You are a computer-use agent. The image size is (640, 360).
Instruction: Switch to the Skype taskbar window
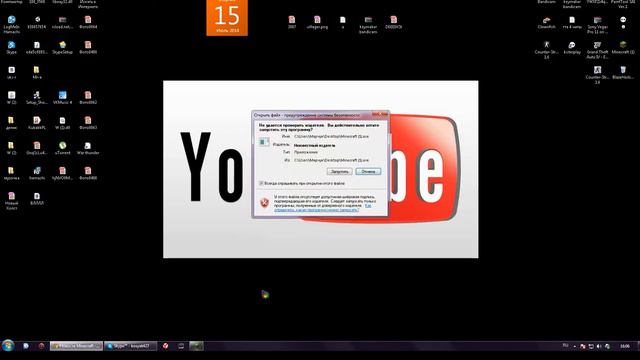coord(131,346)
